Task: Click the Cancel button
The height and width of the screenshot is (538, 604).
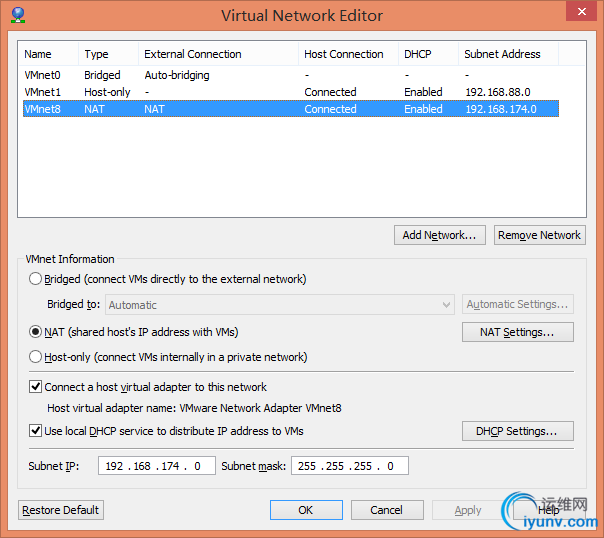Action: (387, 510)
